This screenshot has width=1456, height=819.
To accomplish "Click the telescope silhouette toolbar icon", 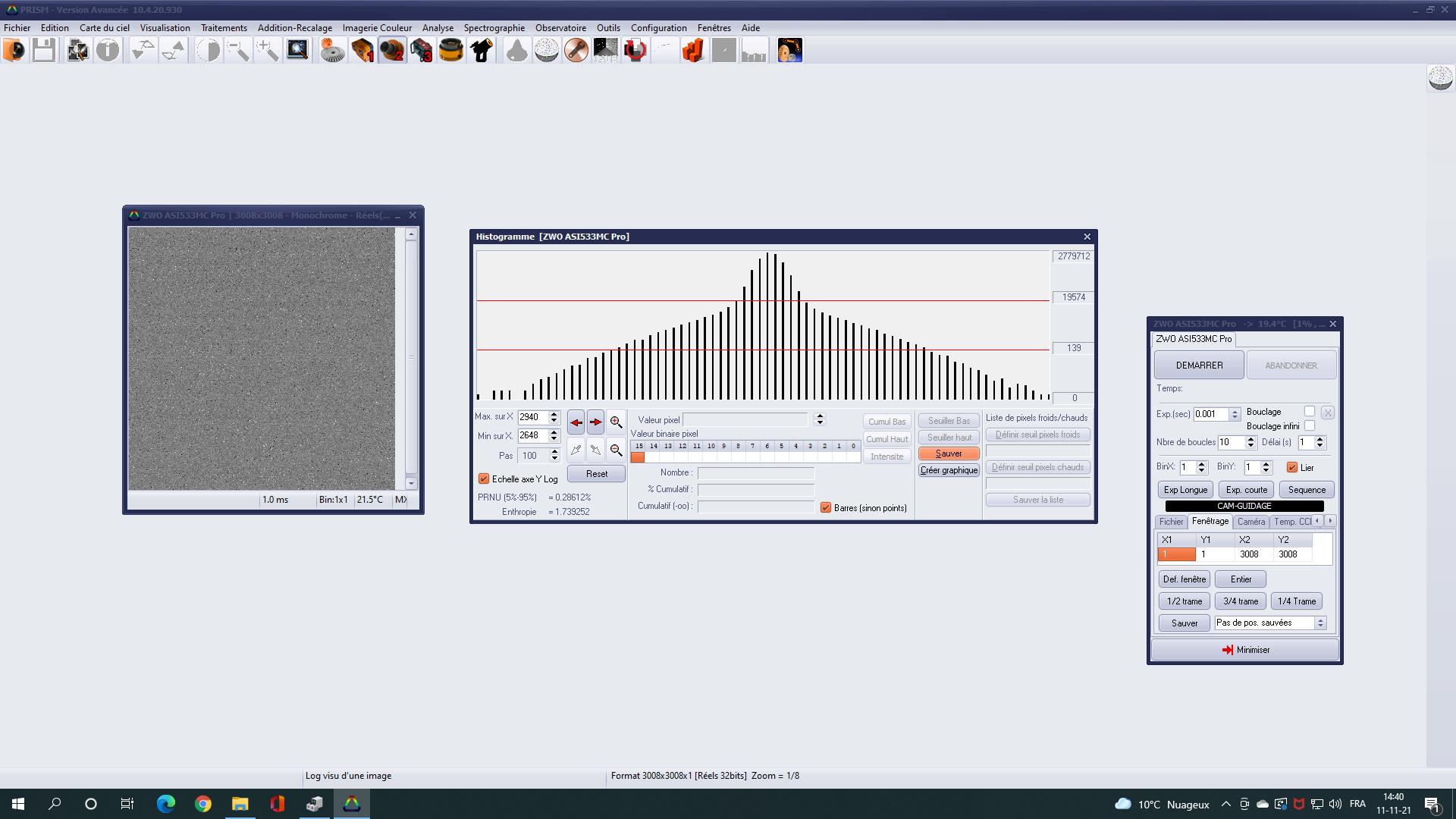I will (x=481, y=51).
